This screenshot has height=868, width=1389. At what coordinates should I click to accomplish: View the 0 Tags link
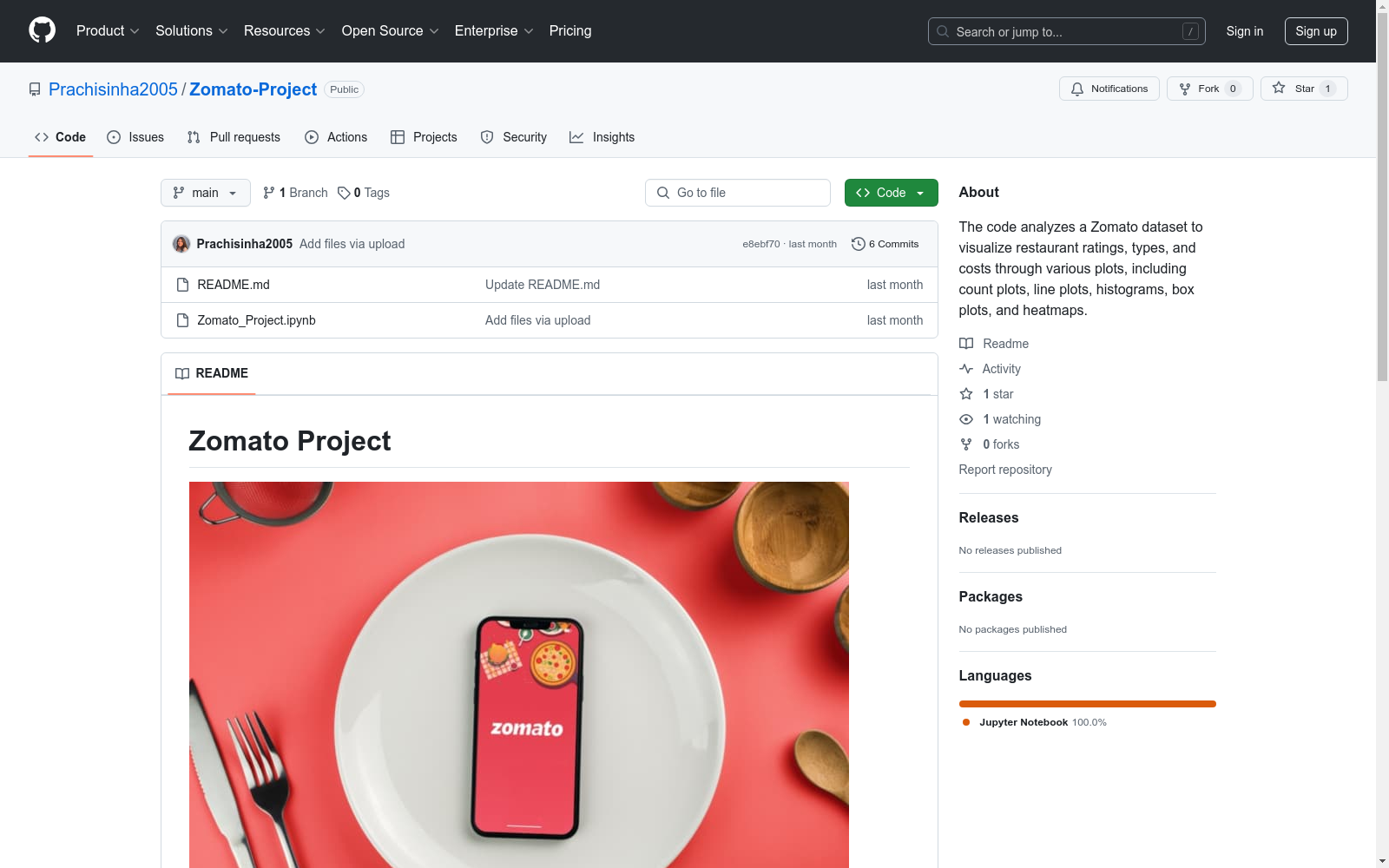pyautogui.click(x=364, y=193)
